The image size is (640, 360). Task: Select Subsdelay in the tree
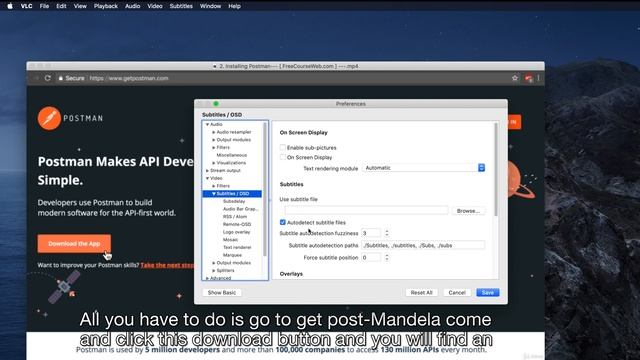pos(234,201)
